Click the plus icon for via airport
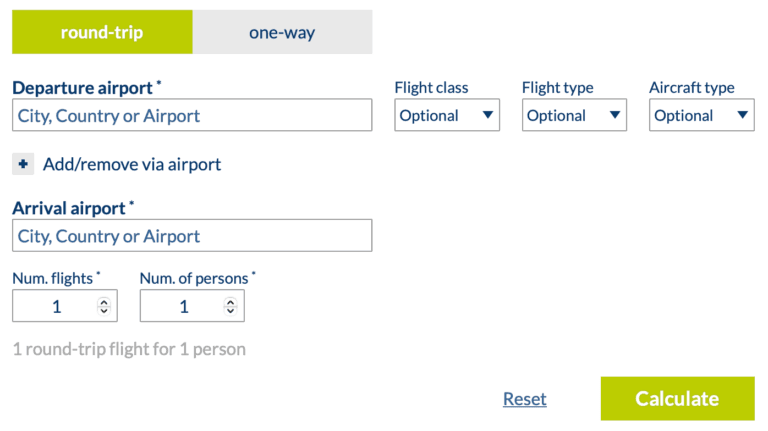Screen dimensions: 768x431 click(23, 164)
